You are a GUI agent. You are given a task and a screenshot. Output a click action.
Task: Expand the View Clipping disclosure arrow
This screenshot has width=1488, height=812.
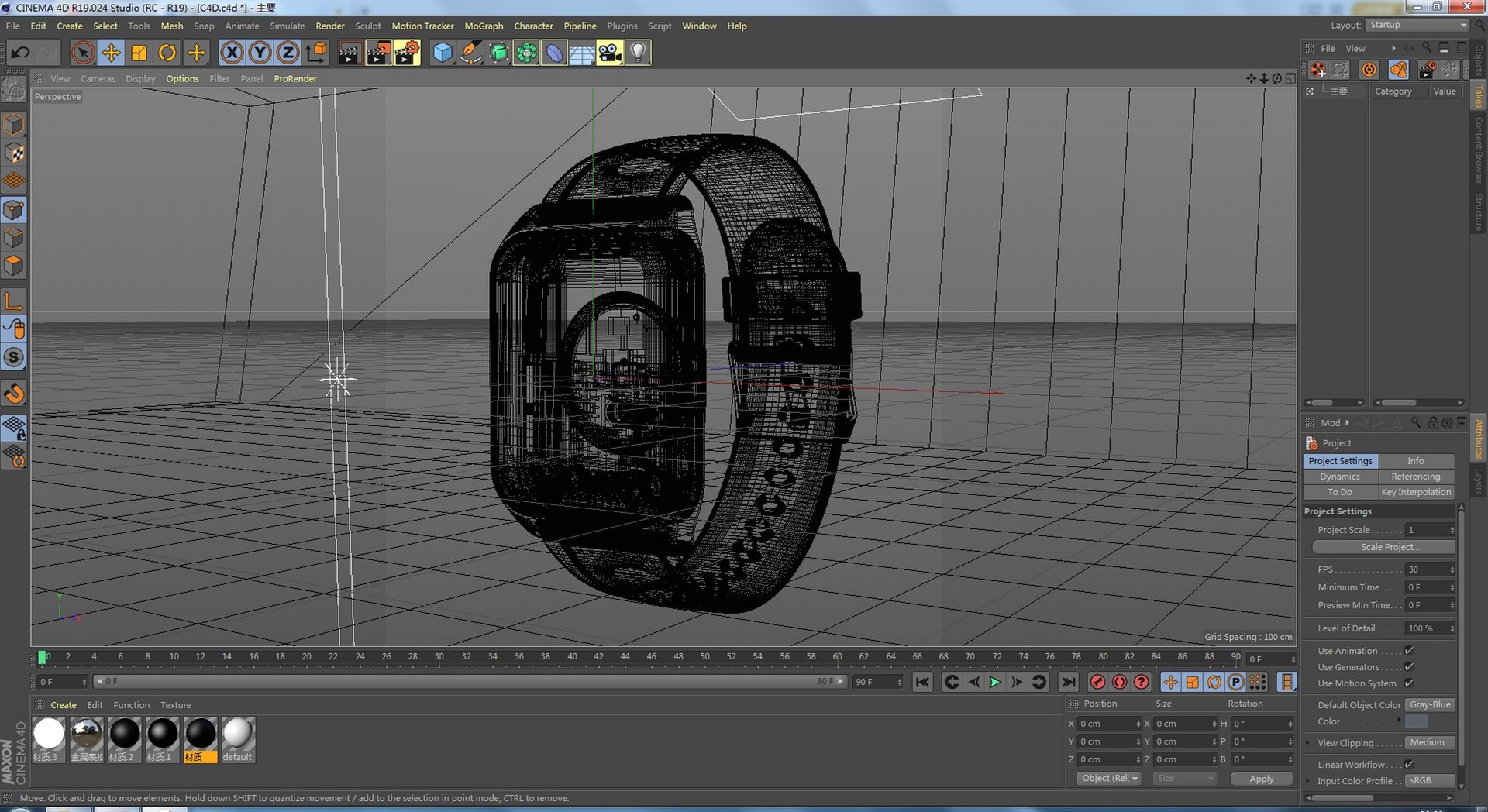tap(1308, 743)
